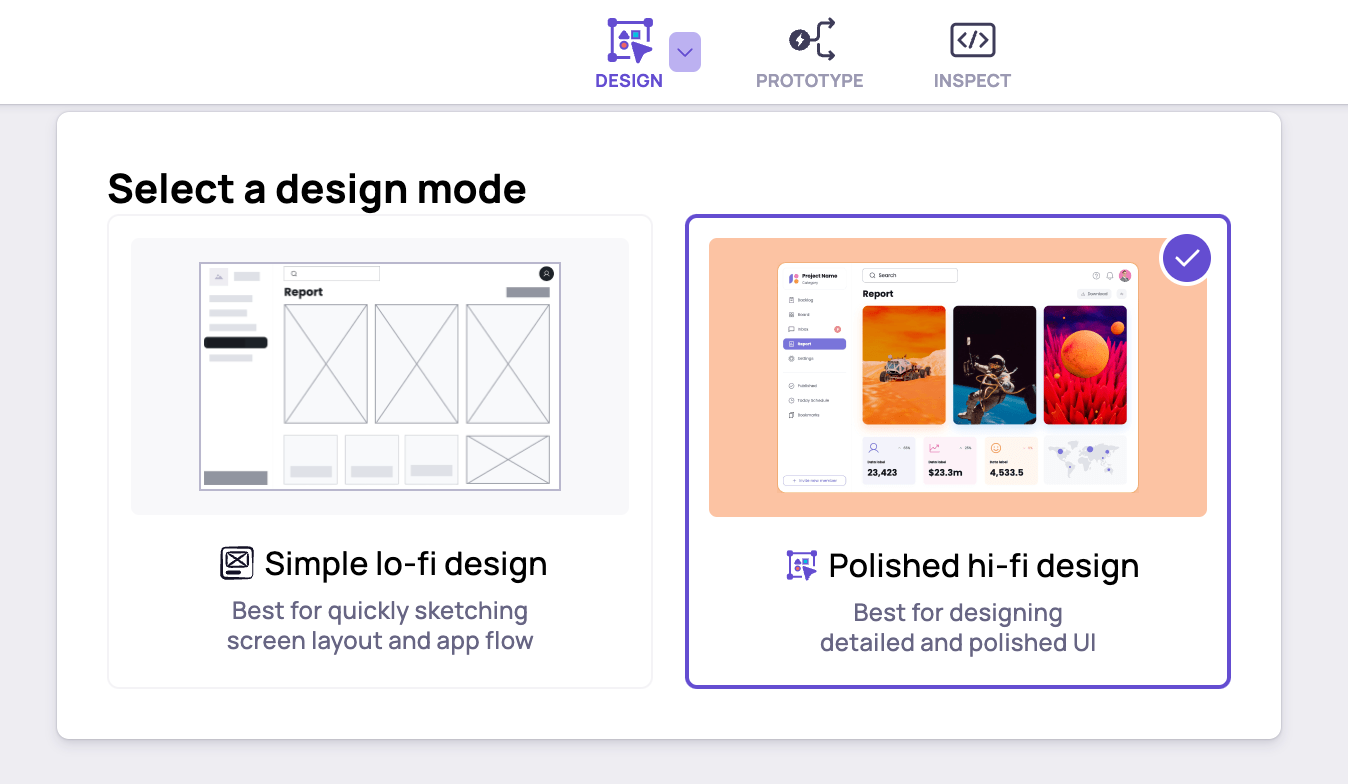Click the Search field in hi-fi preview
1348x784 pixels.
coord(910,275)
